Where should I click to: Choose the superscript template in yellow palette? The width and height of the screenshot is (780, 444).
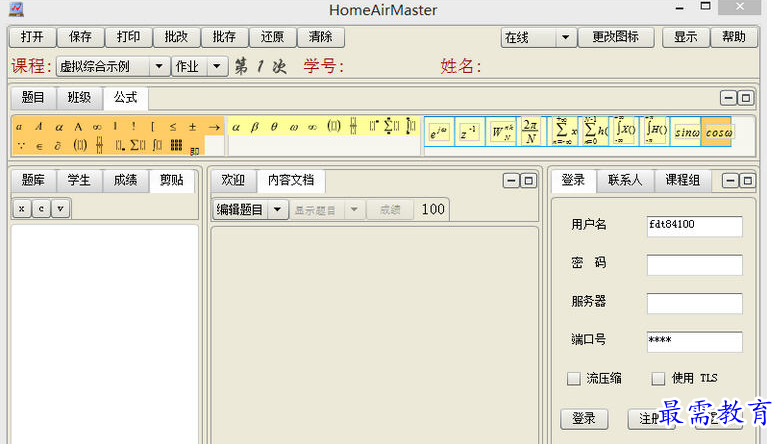(x=374, y=126)
